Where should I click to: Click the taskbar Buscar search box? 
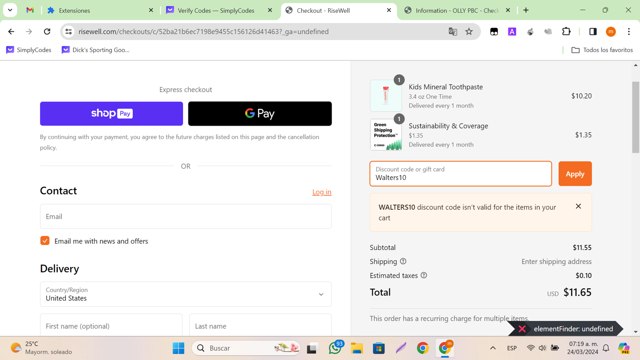pyautogui.click(x=246, y=348)
